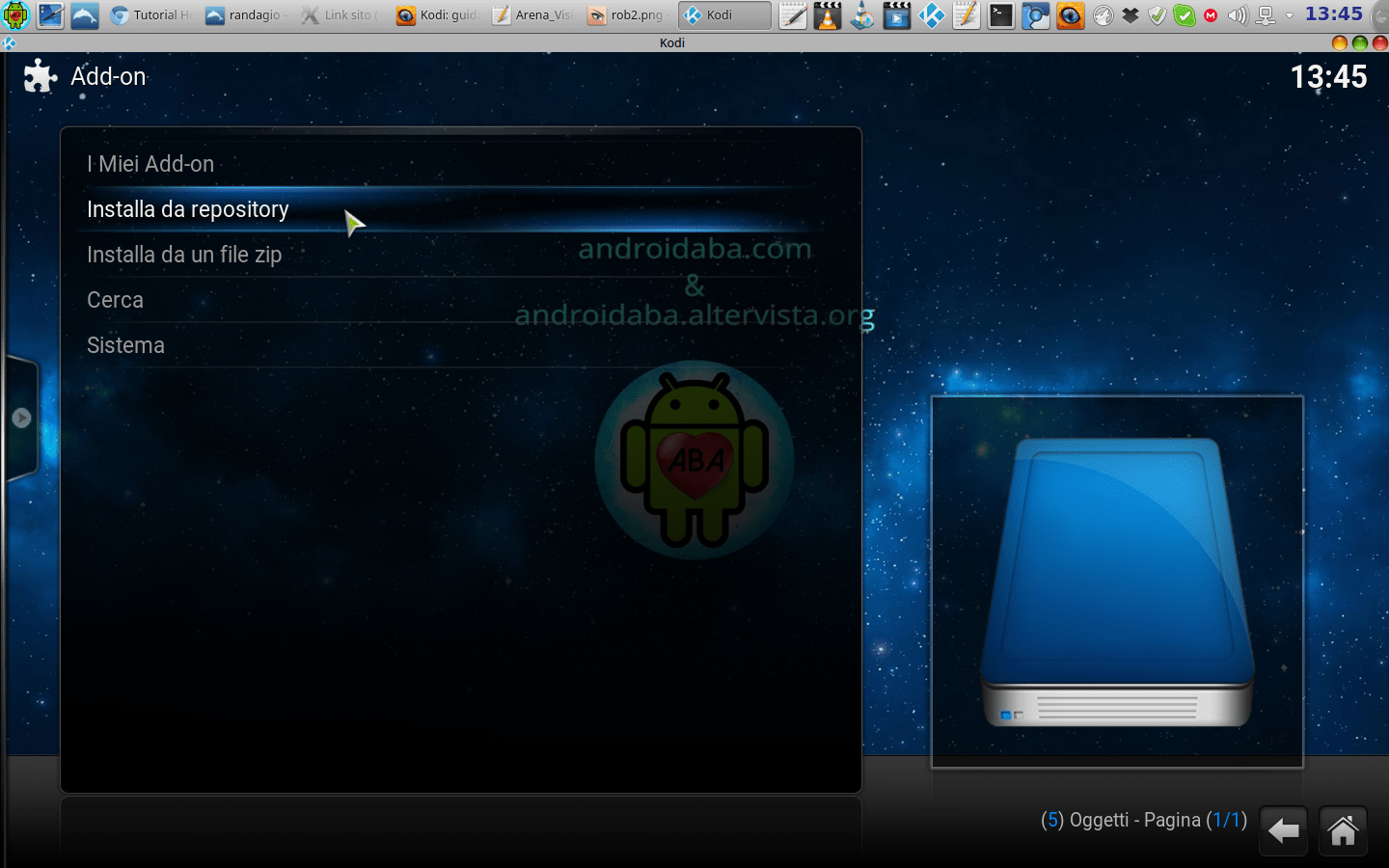The width and height of the screenshot is (1389, 868).
Task: Switch to Kodi taskbar button
Action: pos(724,14)
